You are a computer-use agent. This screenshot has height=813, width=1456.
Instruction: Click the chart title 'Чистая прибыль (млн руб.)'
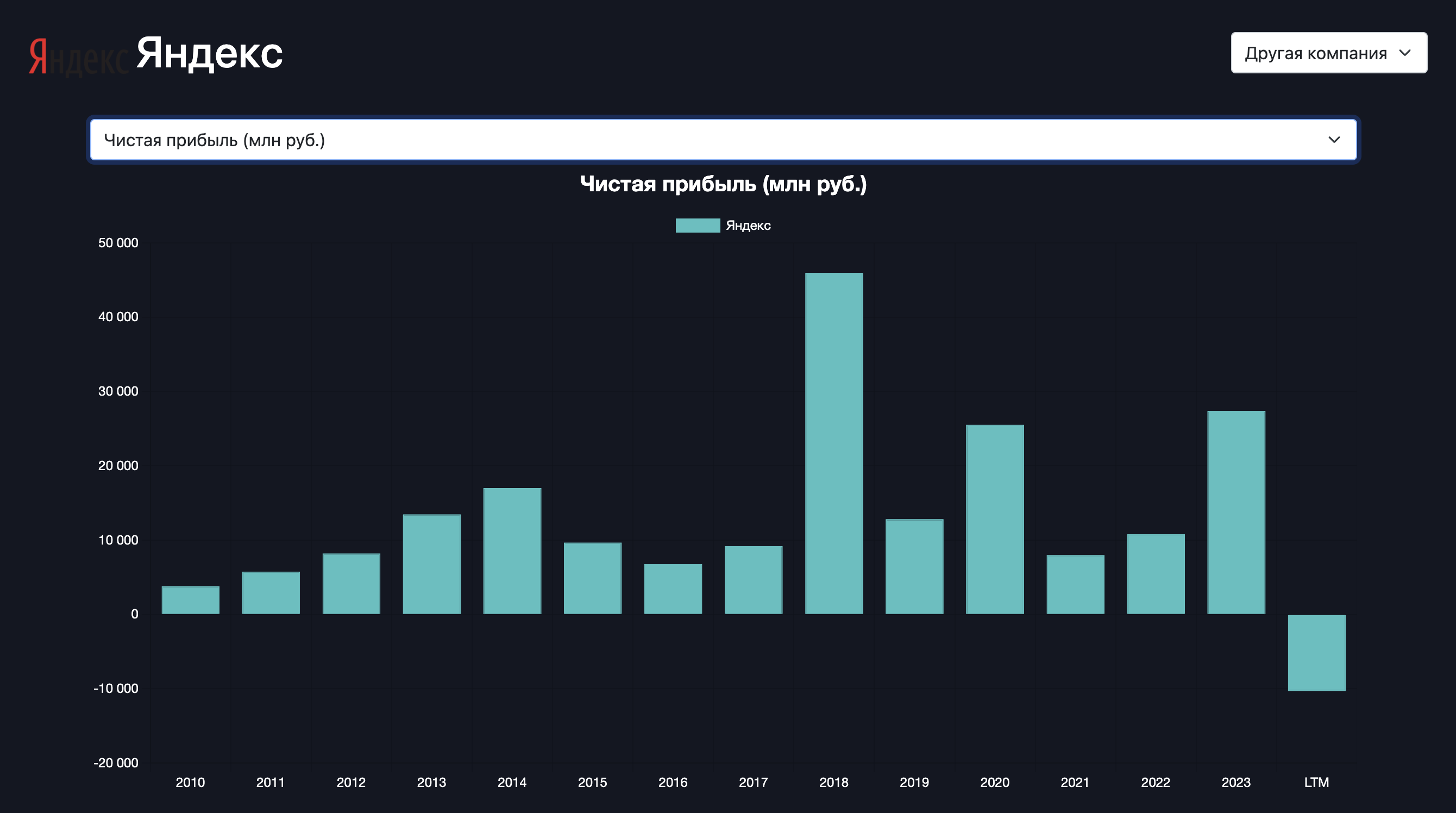pos(724,184)
